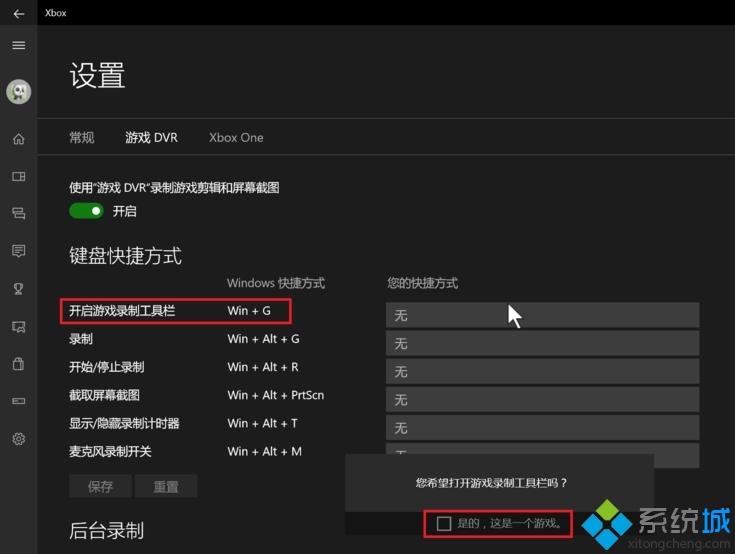This screenshot has width=735, height=554.
Task: Click the Win + Alt + PrtScn text
Action: point(276,395)
